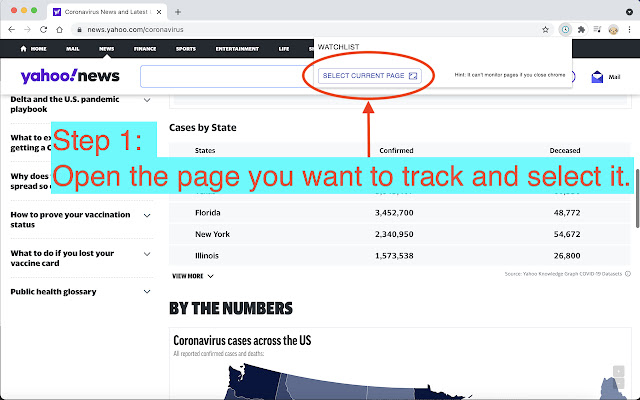Open the browser home page icon
This screenshot has height=400, width=640.
pos(60,29)
